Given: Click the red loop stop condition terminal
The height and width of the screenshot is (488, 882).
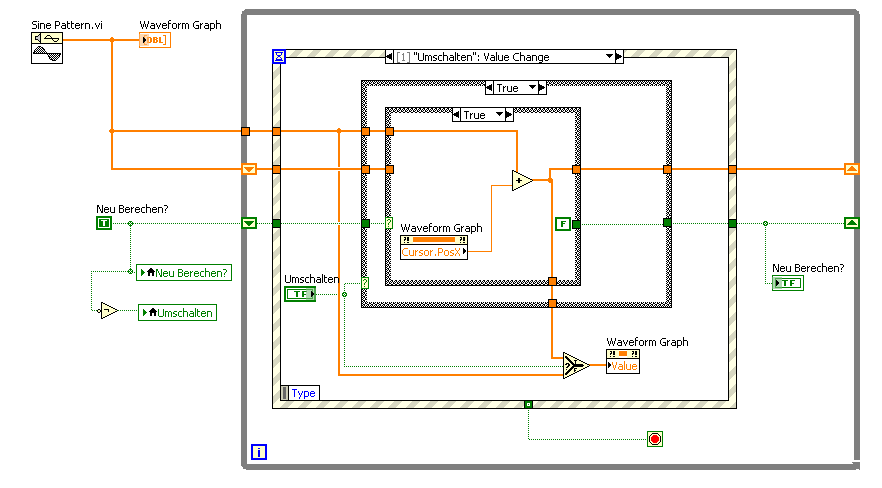Looking at the screenshot, I should (655, 439).
